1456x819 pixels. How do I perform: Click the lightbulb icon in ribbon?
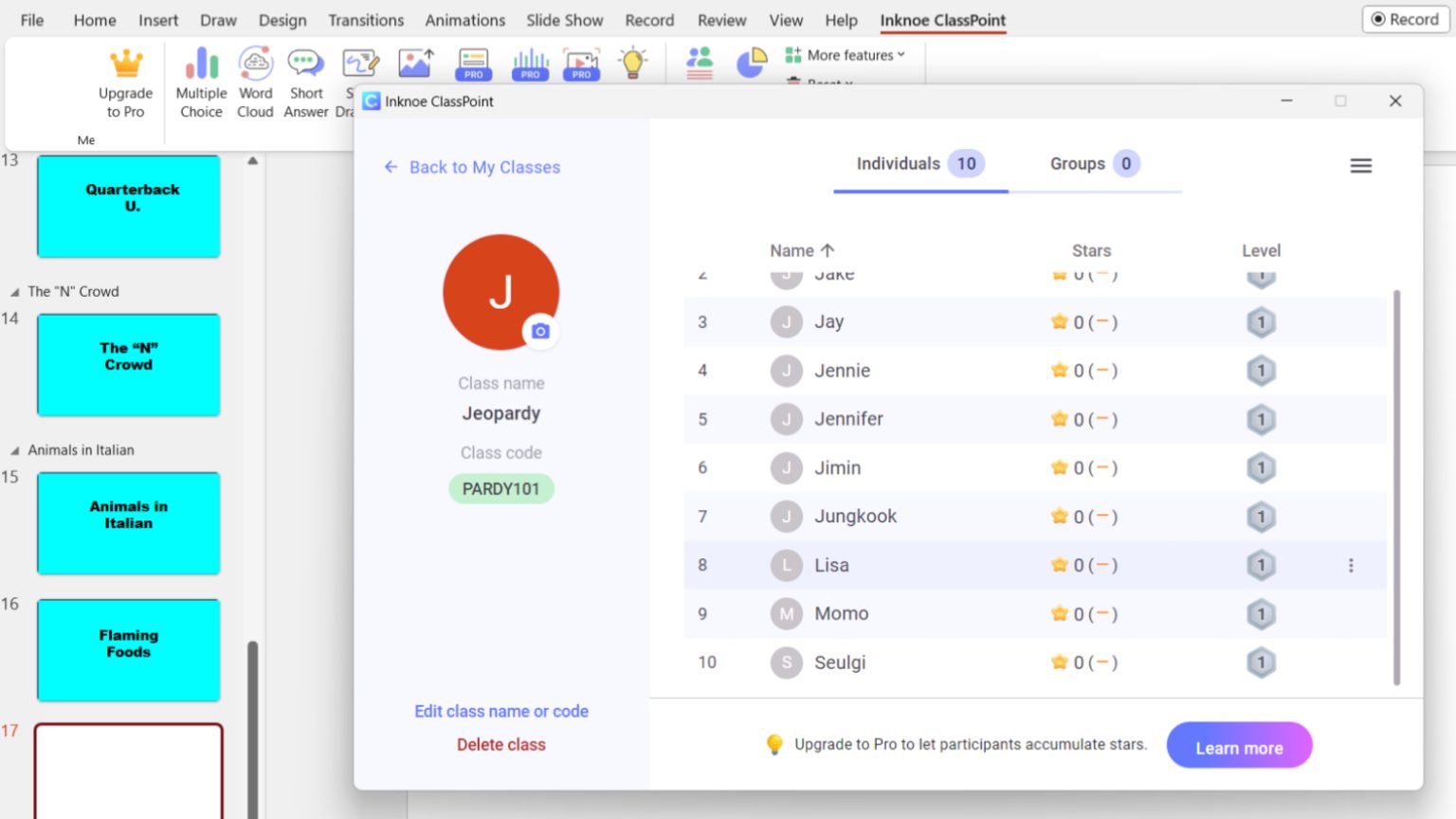pyautogui.click(x=632, y=64)
